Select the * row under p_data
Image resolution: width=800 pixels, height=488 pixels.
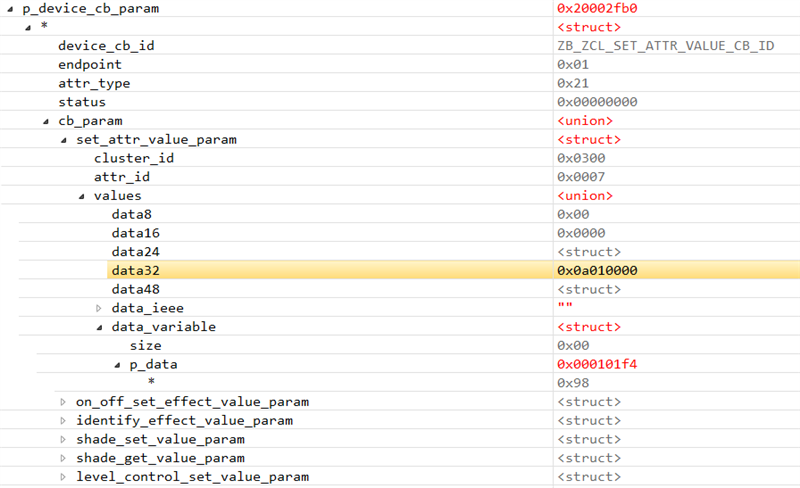point(152,382)
